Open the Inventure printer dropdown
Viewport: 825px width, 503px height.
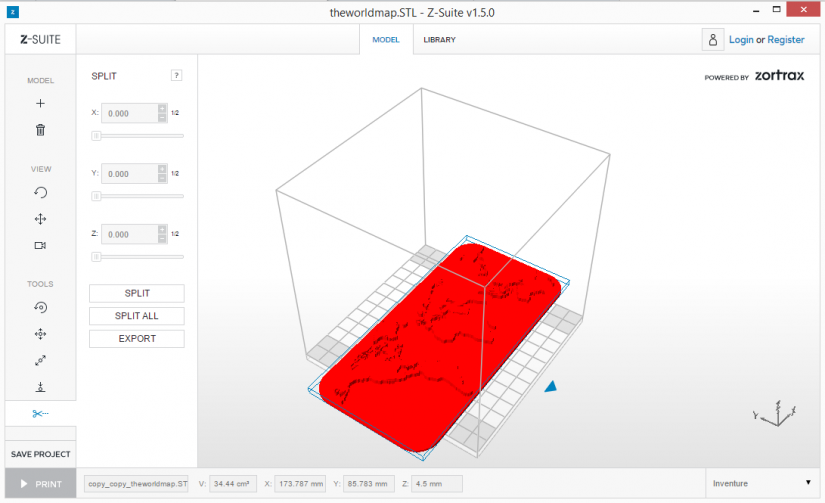(x=762, y=483)
